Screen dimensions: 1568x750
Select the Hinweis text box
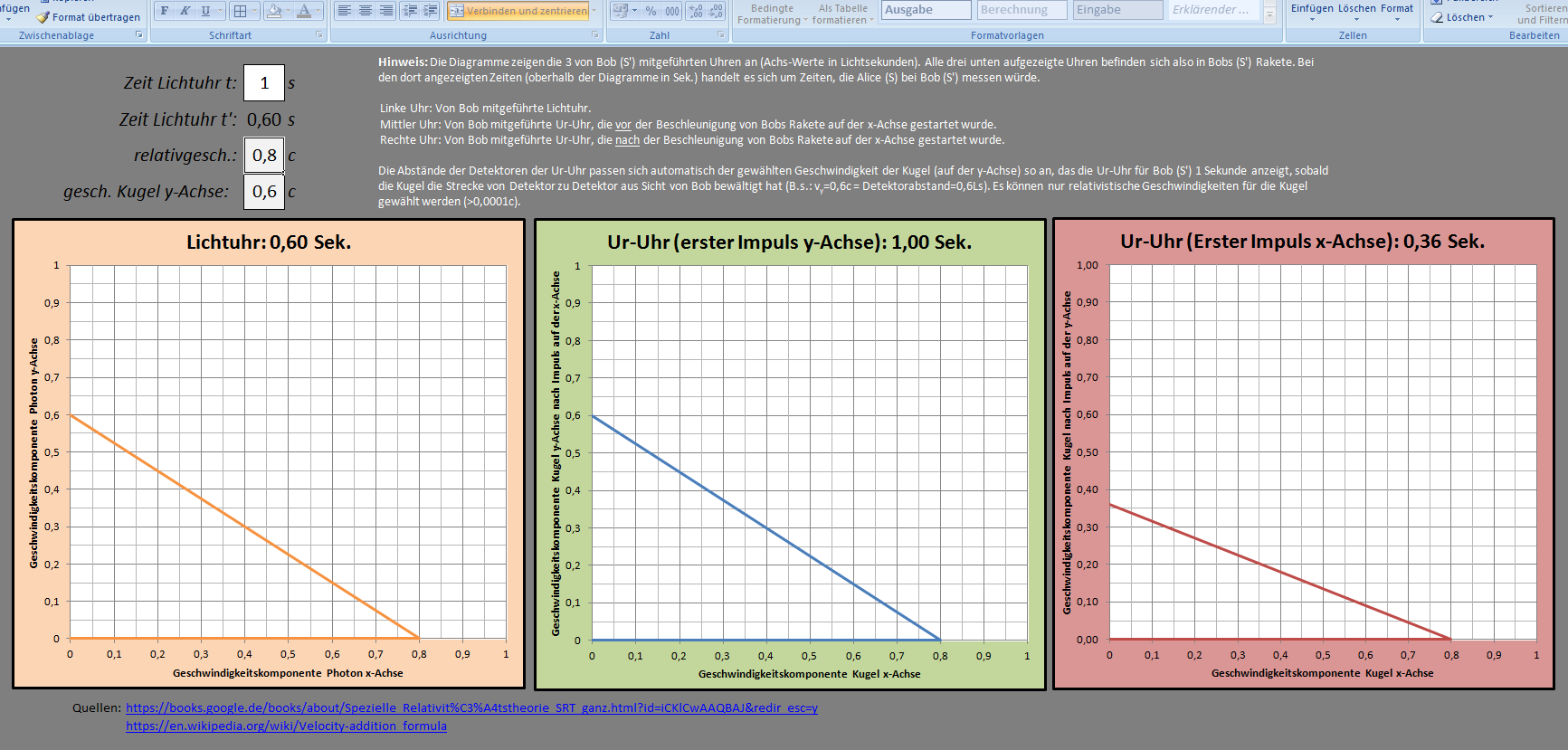855,131
